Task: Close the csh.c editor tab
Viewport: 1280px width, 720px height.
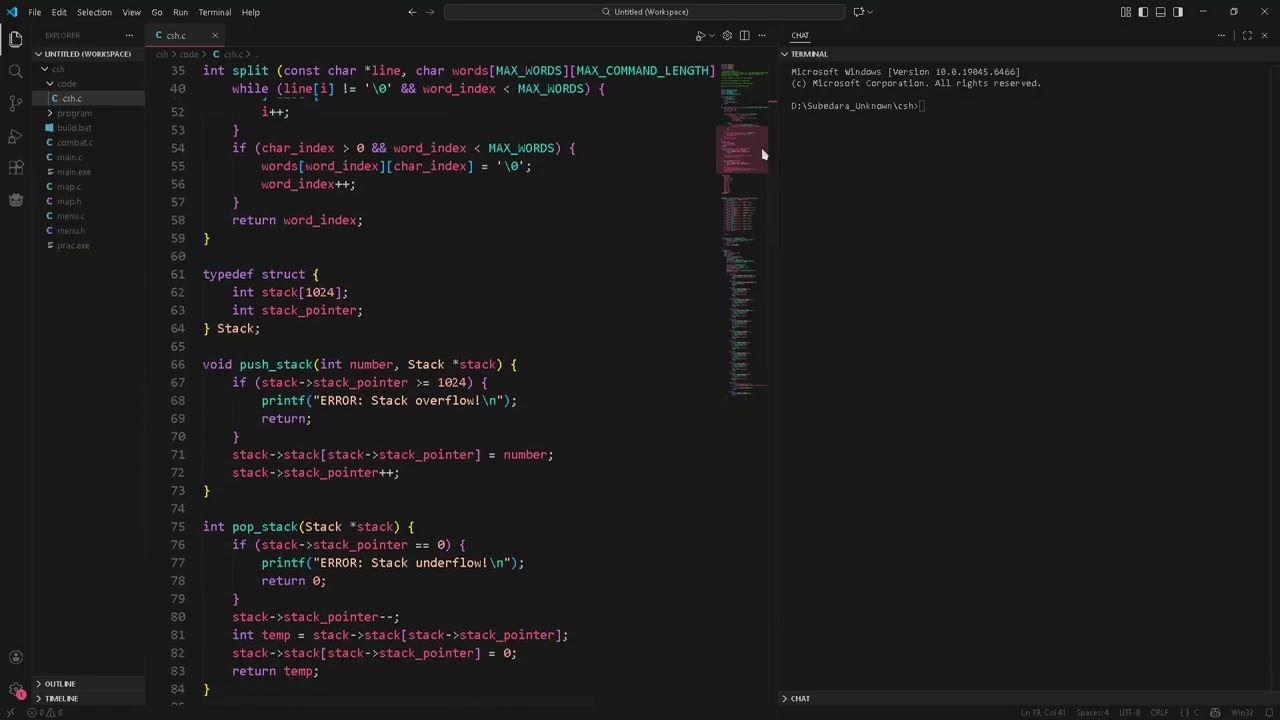Action: point(214,35)
